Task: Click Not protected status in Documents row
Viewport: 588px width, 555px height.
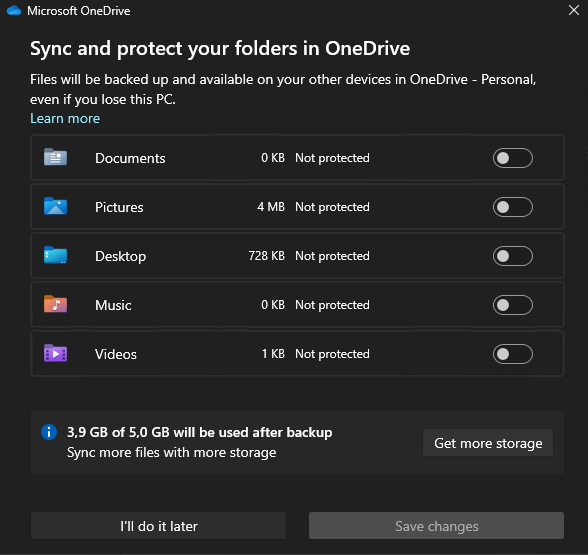Action: click(x=332, y=158)
